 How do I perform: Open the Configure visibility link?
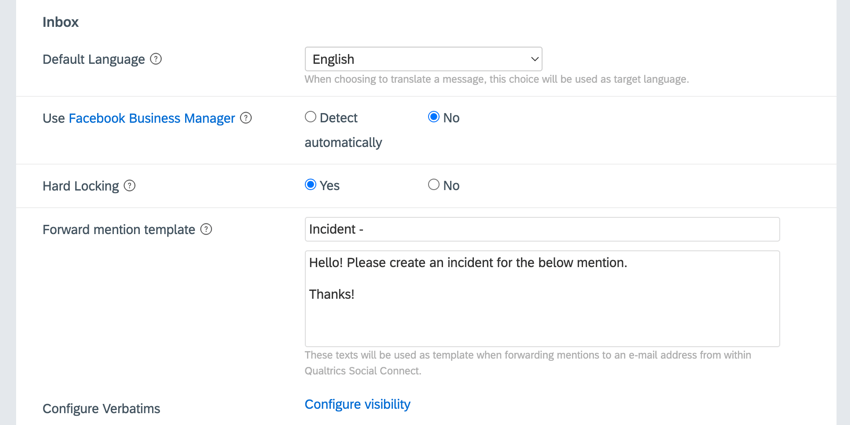coord(358,404)
